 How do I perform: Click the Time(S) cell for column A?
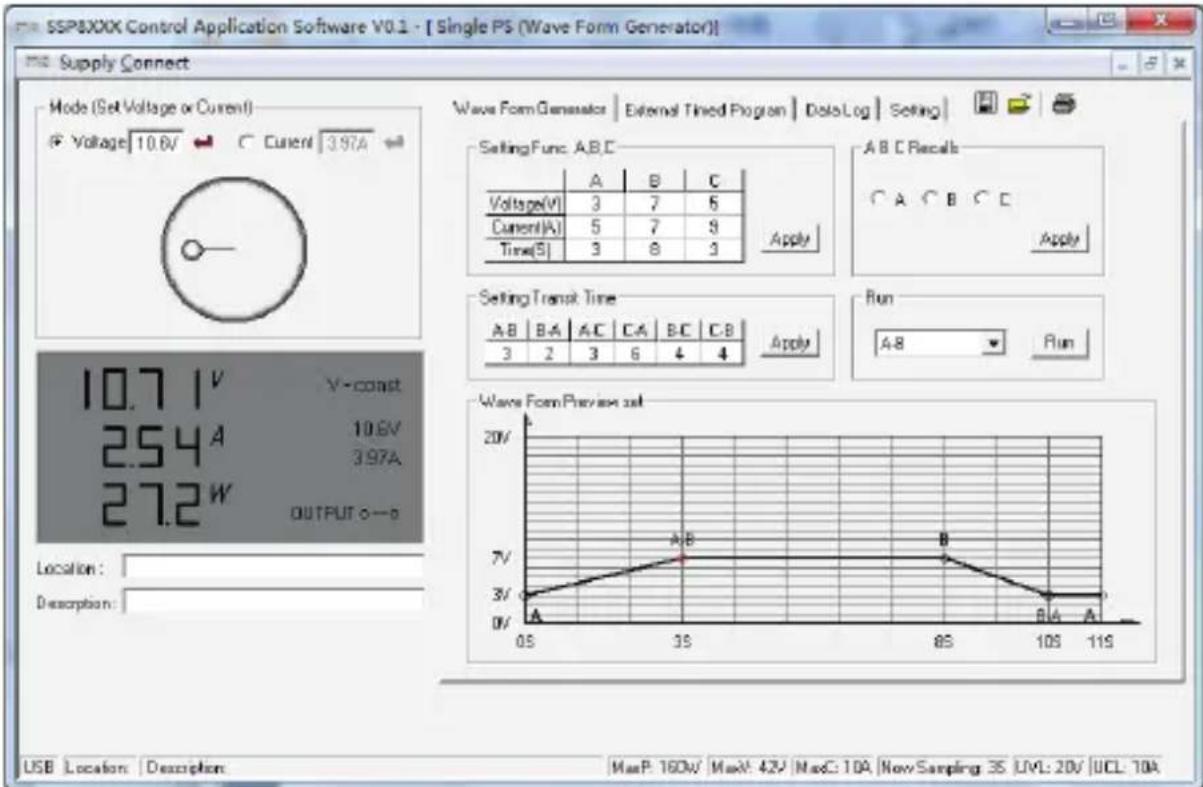594,251
